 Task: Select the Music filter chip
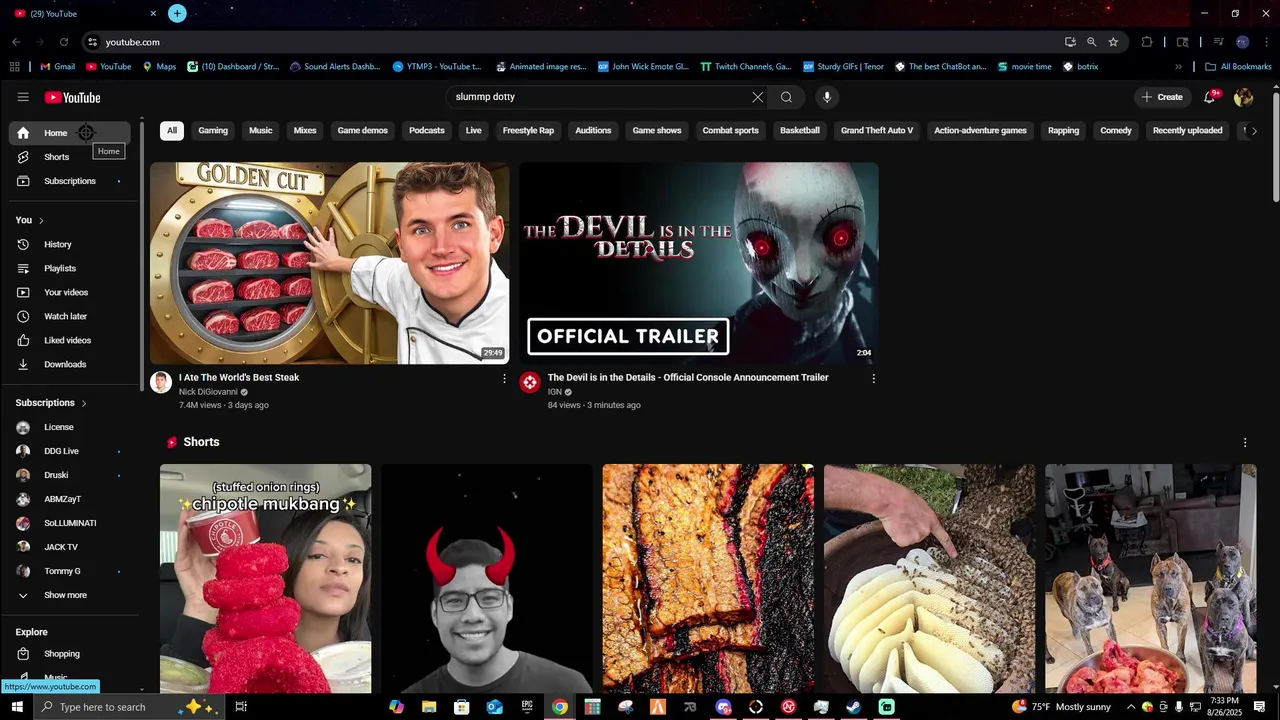point(261,131)
